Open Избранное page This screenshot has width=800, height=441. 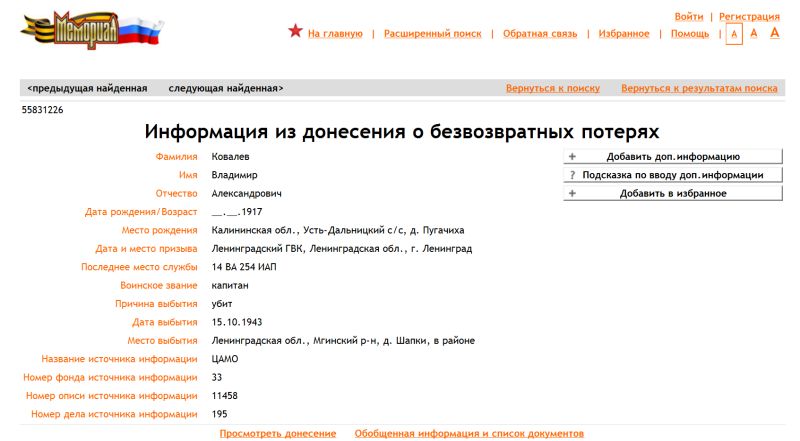click(x=624, y=34)
